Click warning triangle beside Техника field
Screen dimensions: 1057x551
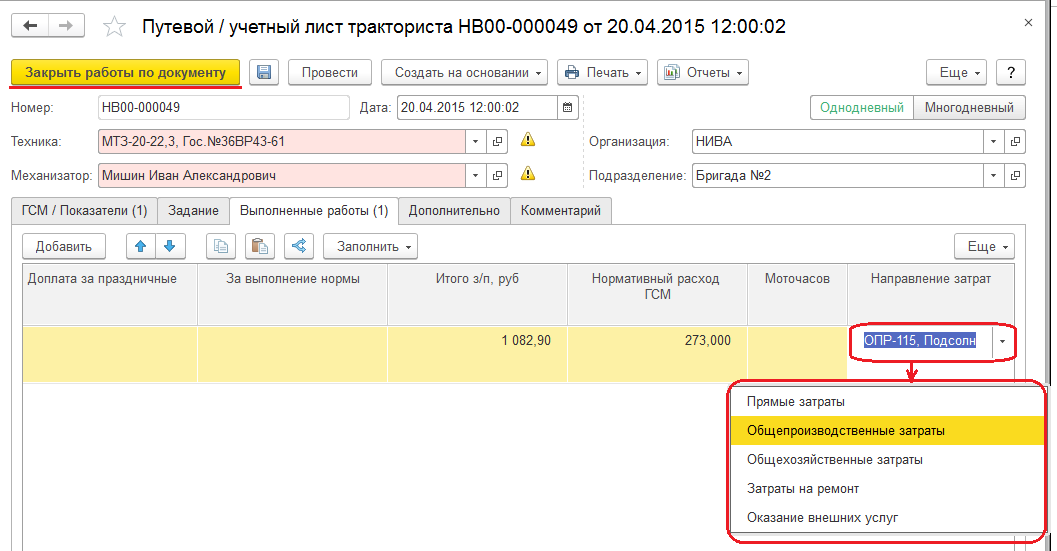click(x=528, y=140)
